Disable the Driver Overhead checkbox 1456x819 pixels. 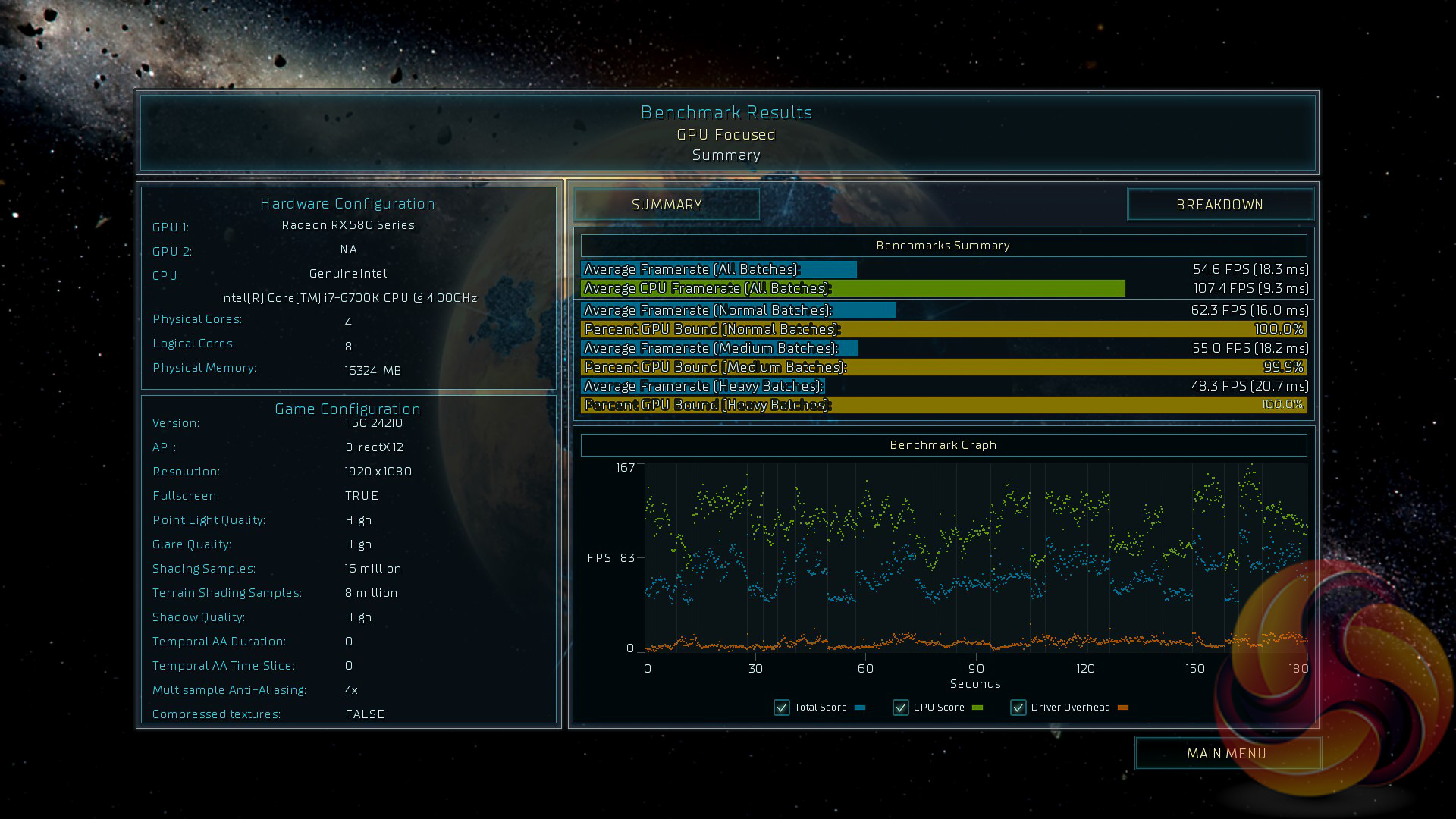(x=1018, y=708)
